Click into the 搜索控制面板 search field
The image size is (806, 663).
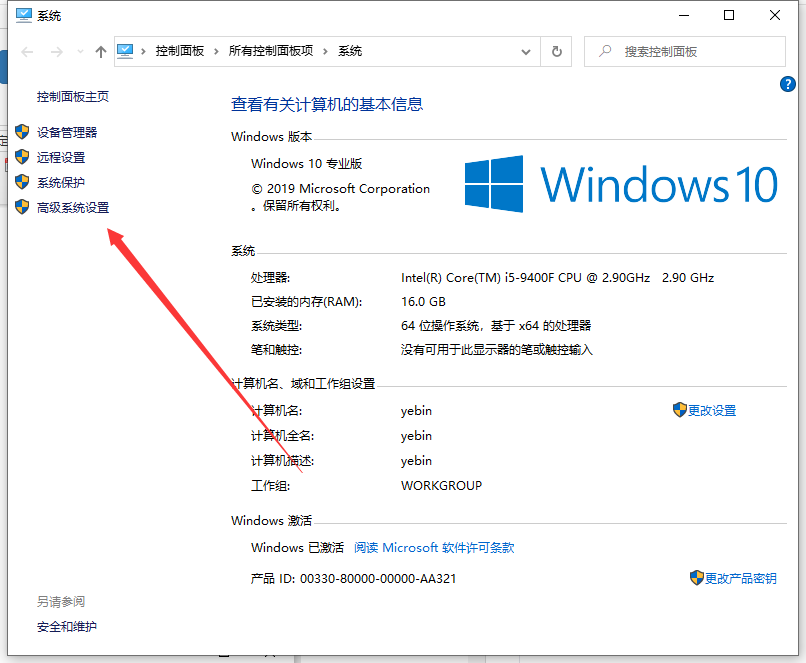point(690,51)
